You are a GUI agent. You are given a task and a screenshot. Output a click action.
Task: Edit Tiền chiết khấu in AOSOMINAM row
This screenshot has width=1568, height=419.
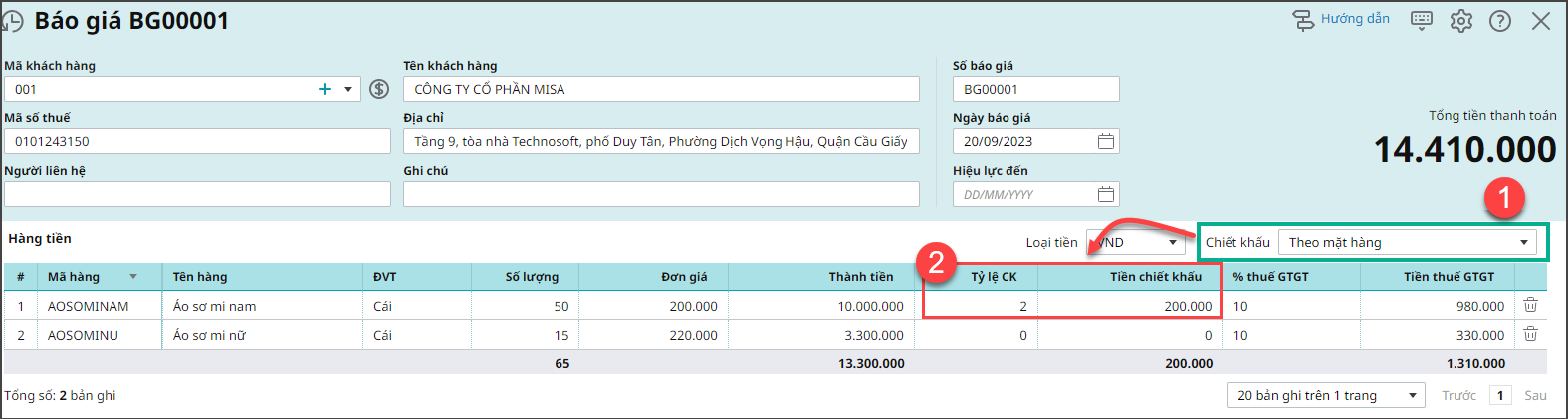(x=1130, y=306)
